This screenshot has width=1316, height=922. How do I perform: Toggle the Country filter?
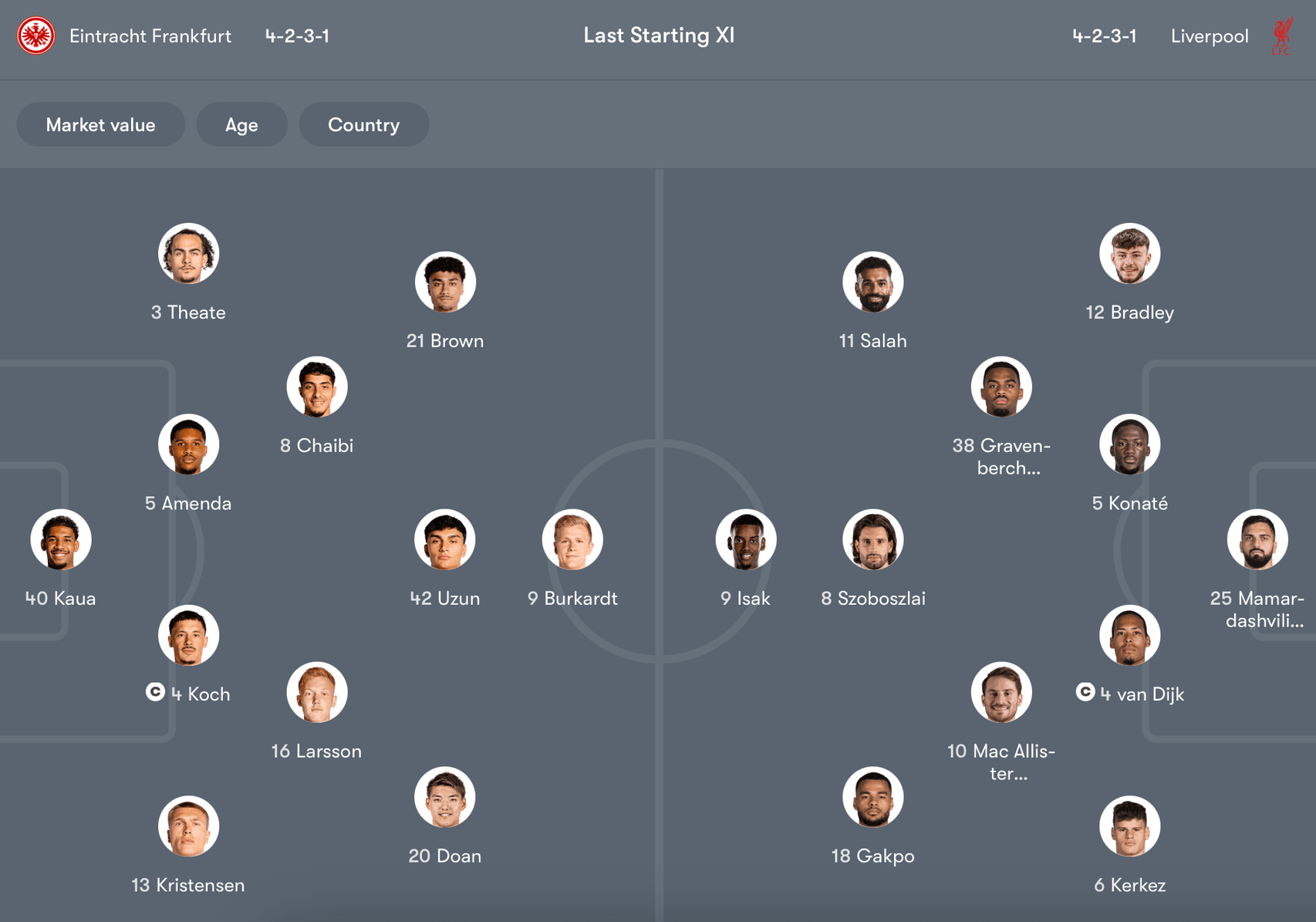point(363,125)
